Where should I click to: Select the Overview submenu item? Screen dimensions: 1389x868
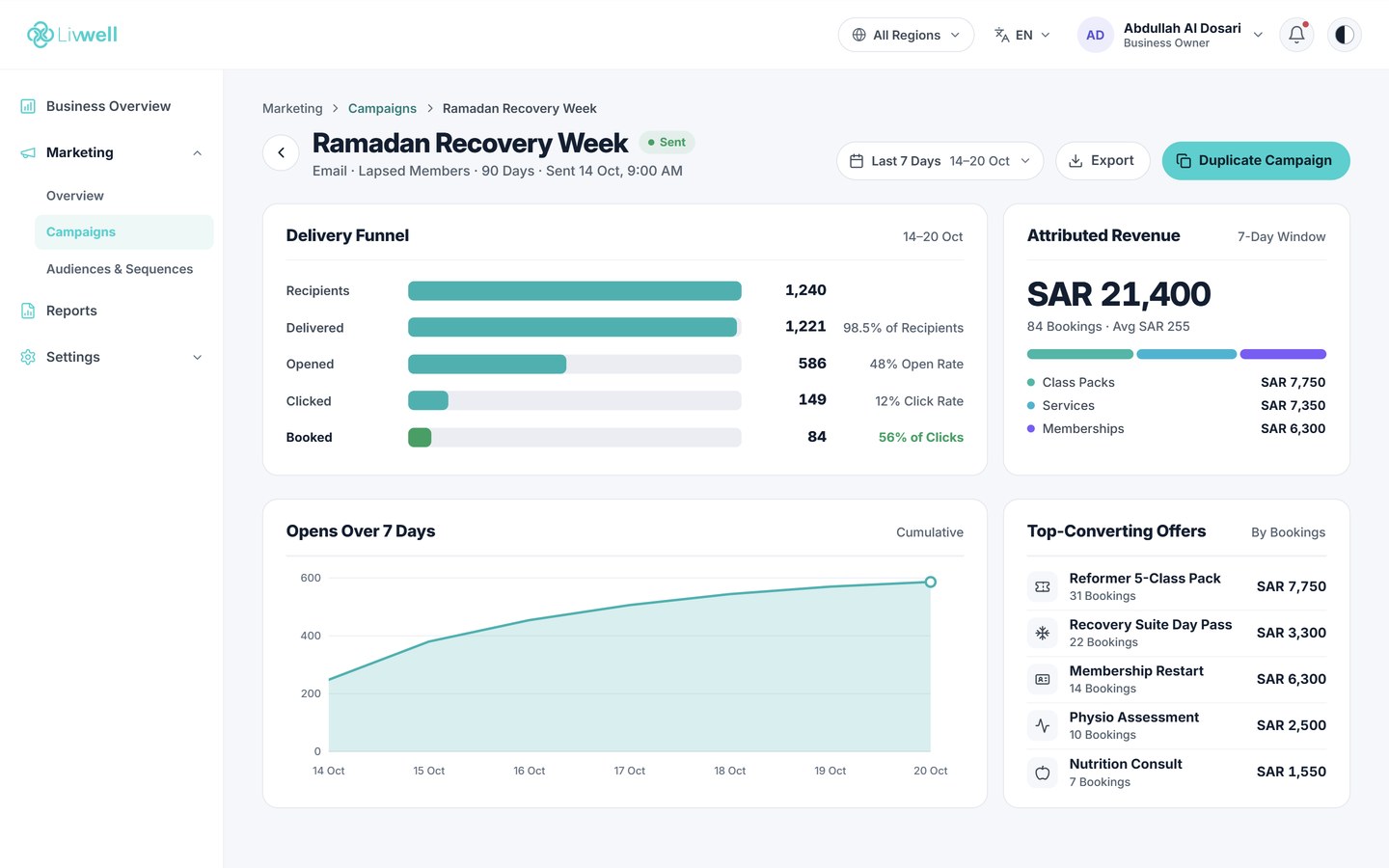point(123,196)
